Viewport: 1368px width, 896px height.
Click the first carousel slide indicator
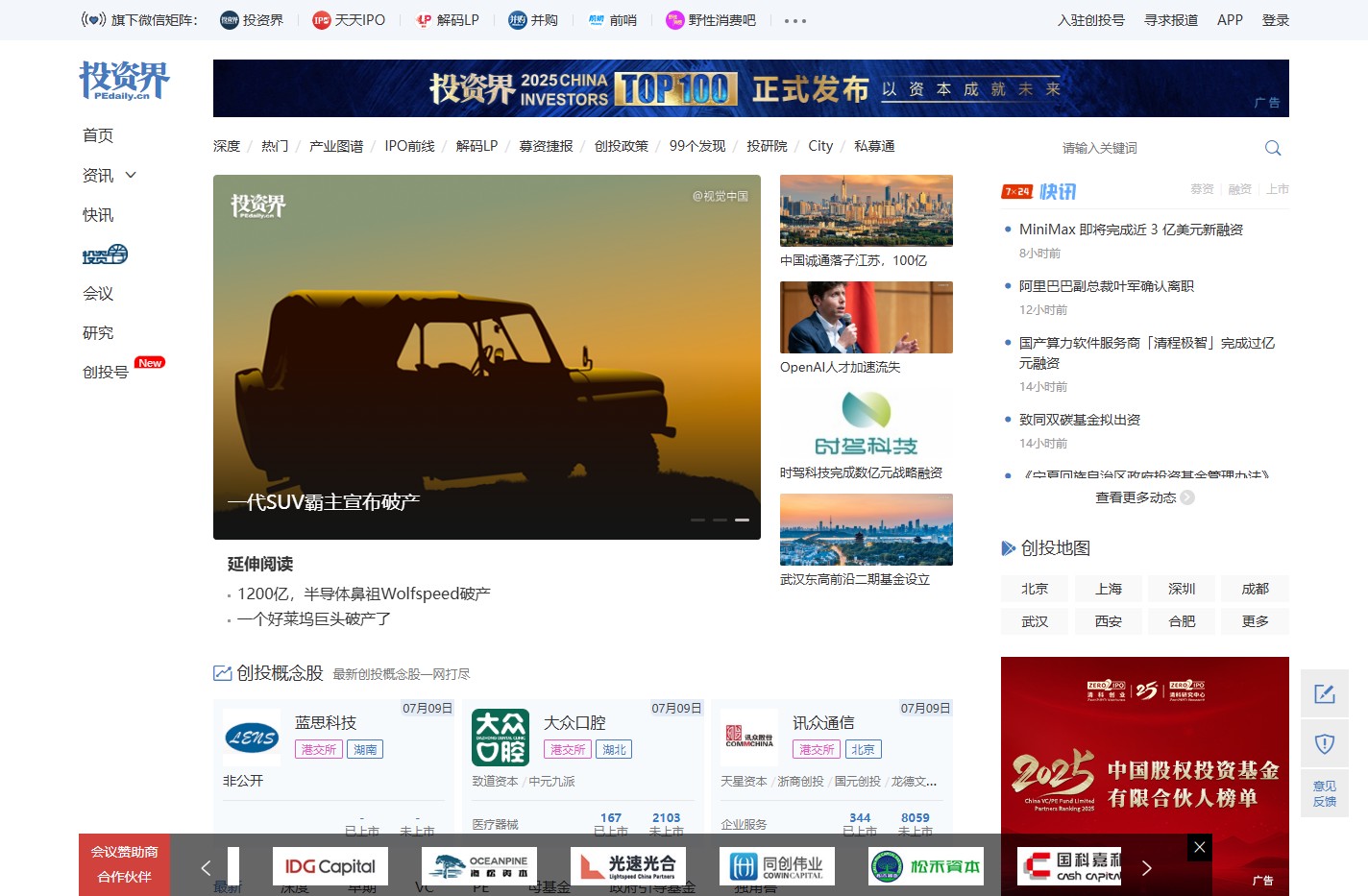pos(697,520)
